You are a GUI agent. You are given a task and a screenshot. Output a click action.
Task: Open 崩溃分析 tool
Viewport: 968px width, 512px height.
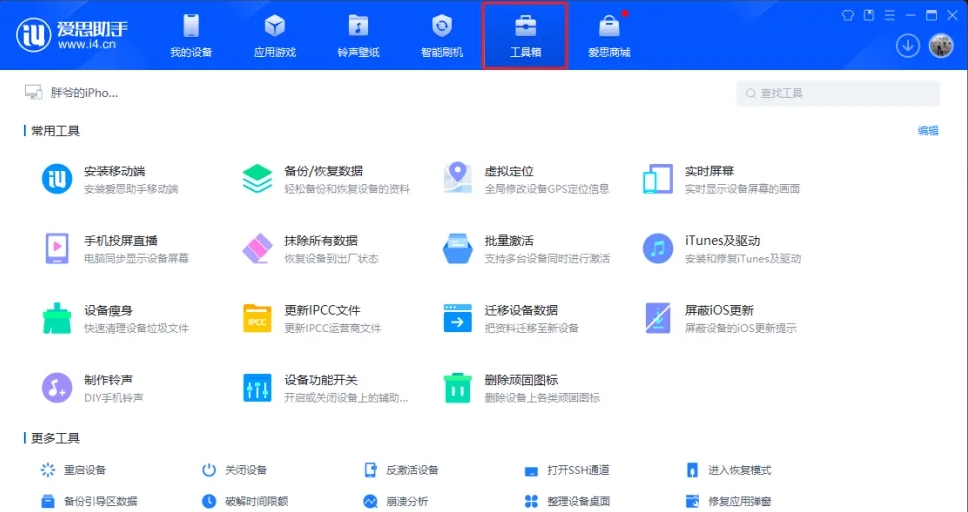(x=396, y=501)
